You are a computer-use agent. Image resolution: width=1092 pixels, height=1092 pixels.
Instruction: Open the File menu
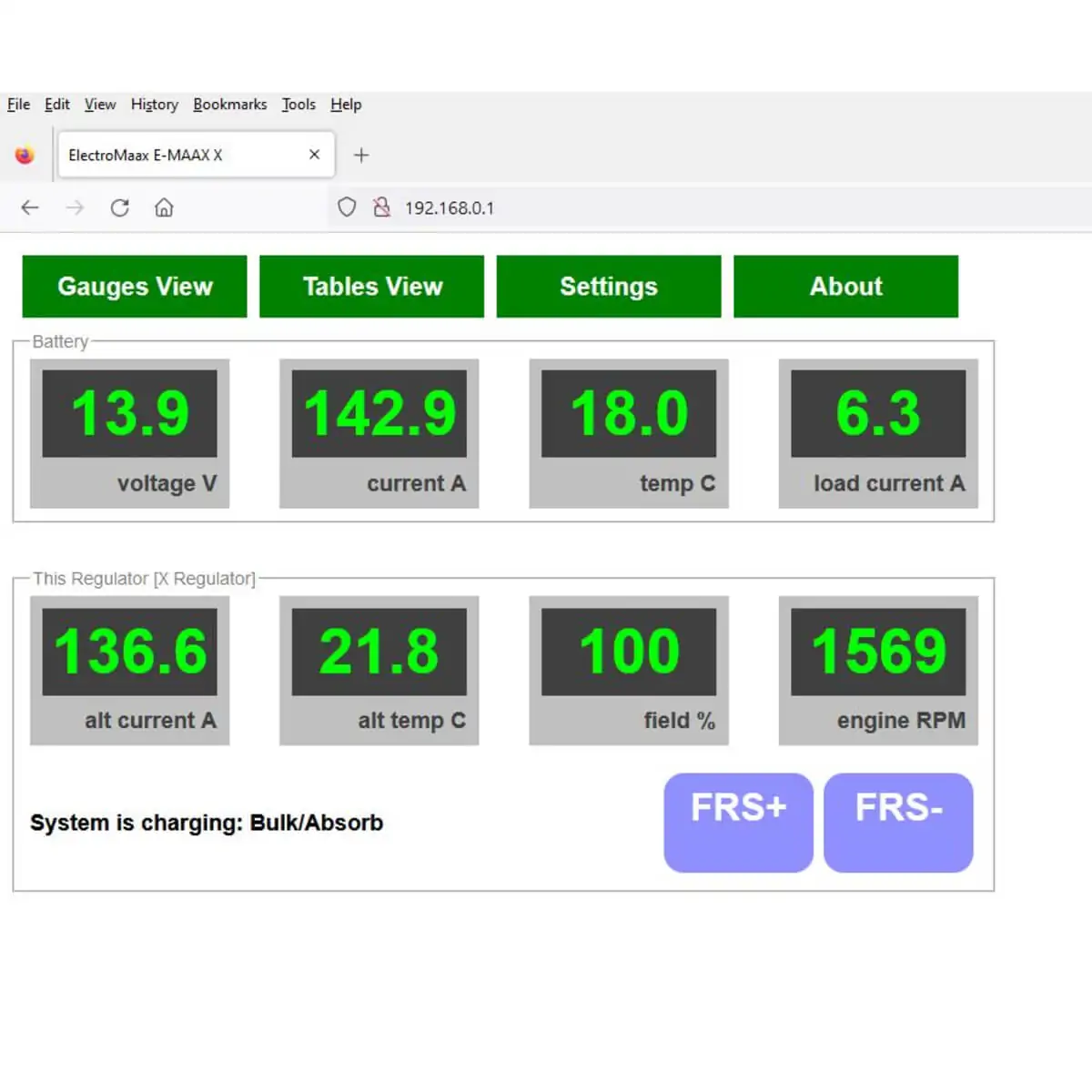[x=18, y=105]
